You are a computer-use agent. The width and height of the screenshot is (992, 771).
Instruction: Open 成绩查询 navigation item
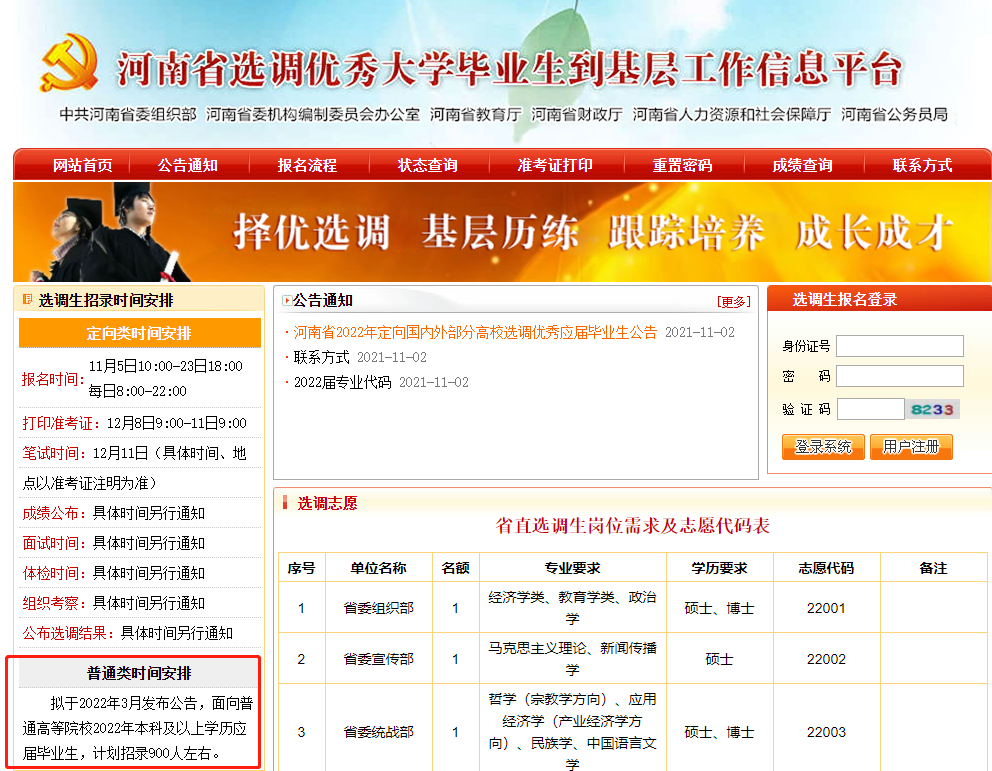point(802,165)
